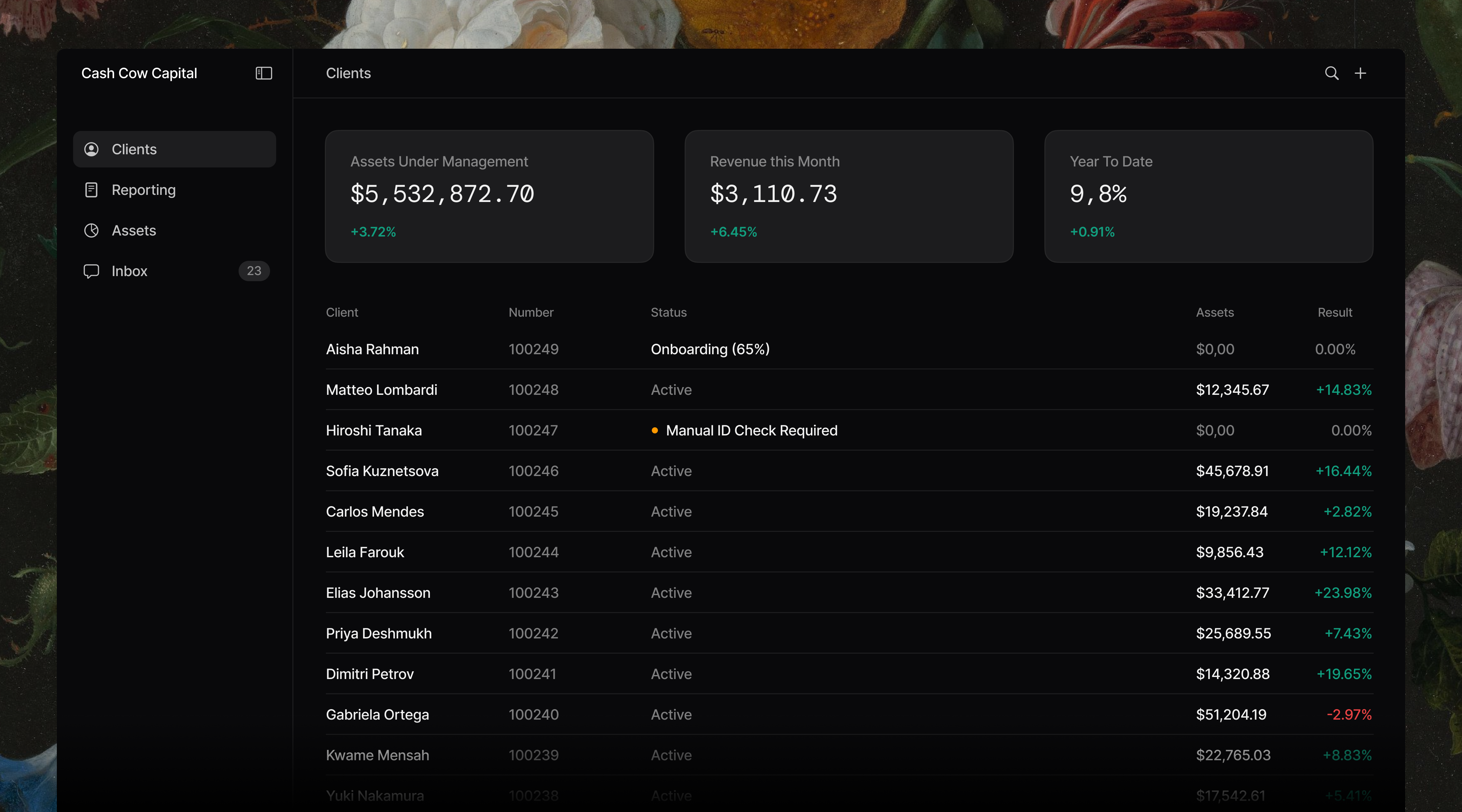This screenshot has width=1462, height=812.
Task: Click the $45,678.91 assets value
Action: point(1232,471)
